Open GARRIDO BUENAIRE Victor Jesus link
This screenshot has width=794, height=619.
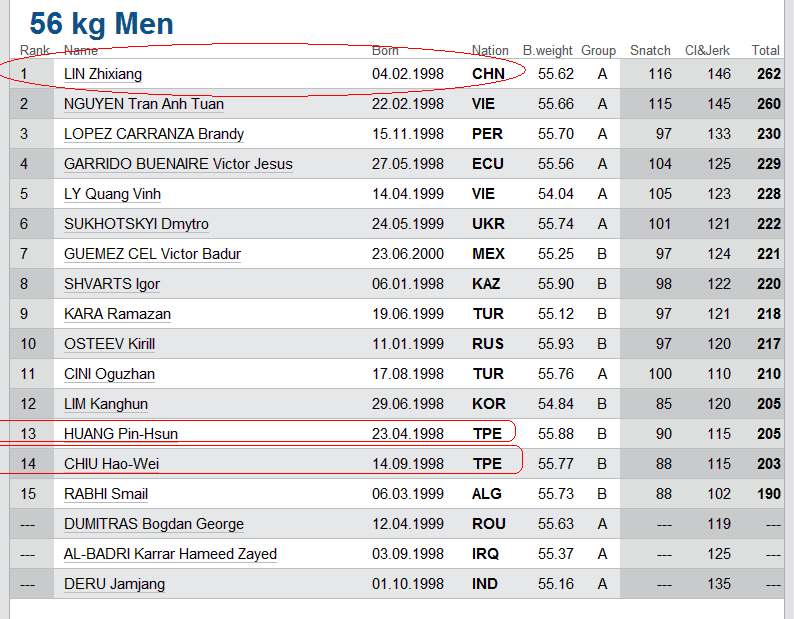point(178,164)
